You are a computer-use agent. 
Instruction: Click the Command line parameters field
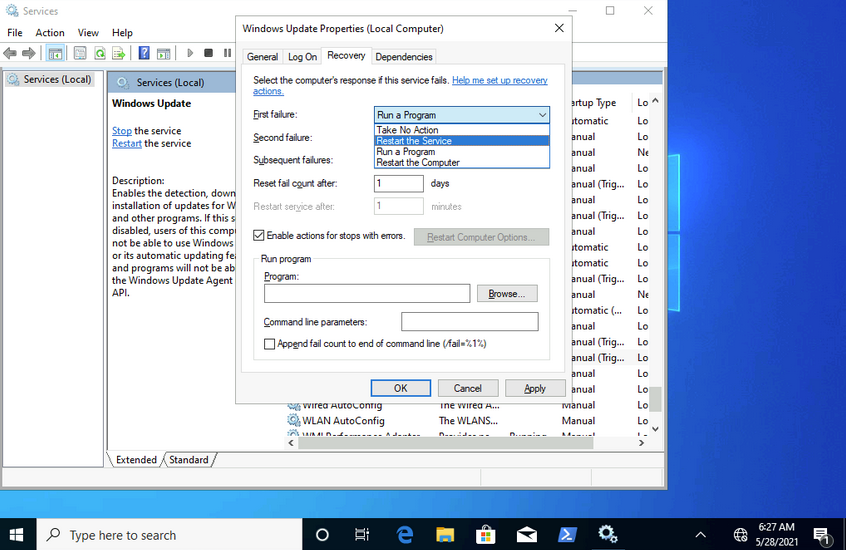click(x=469, y=322)
